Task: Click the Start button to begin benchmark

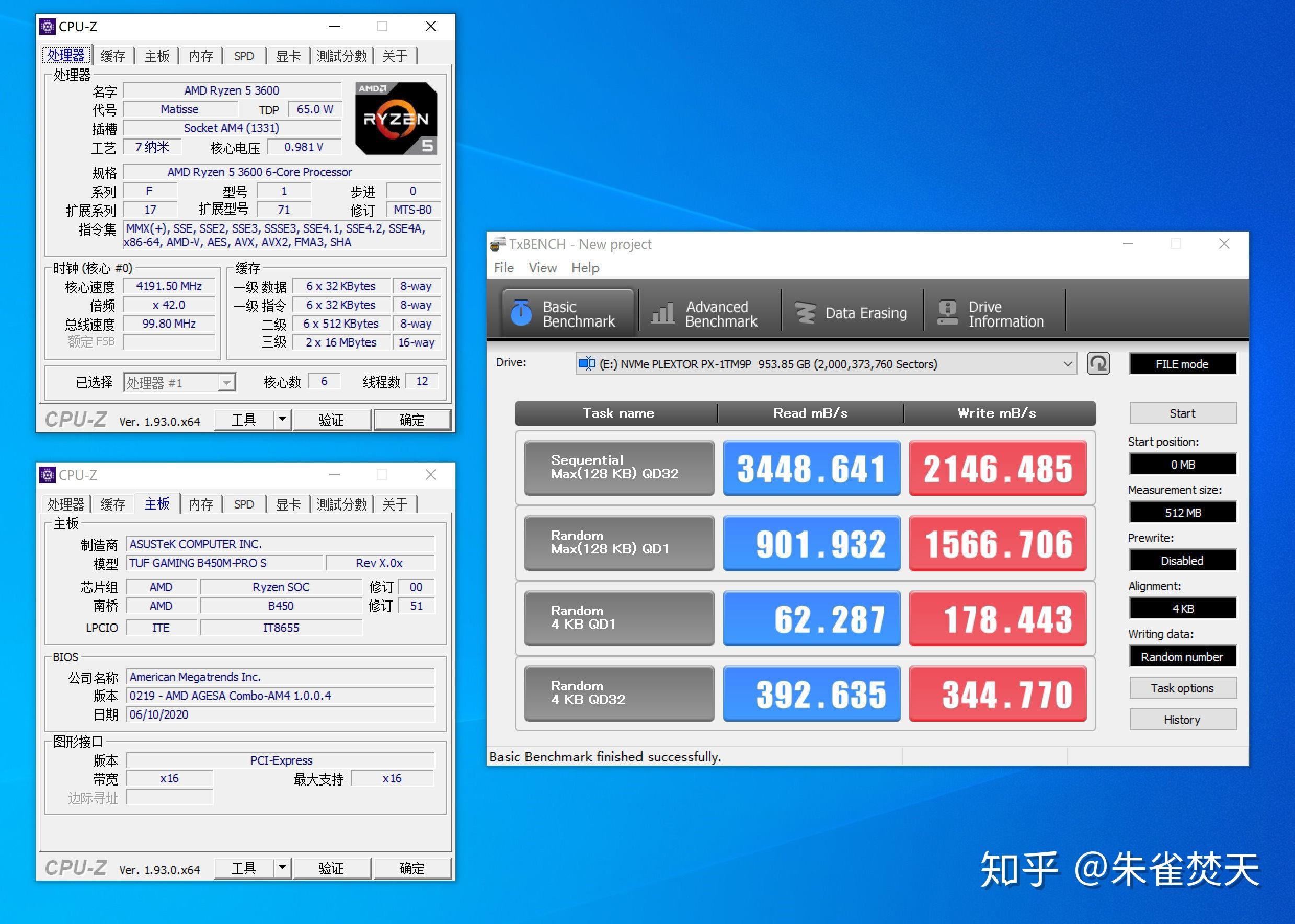Action: (1182, 413)
